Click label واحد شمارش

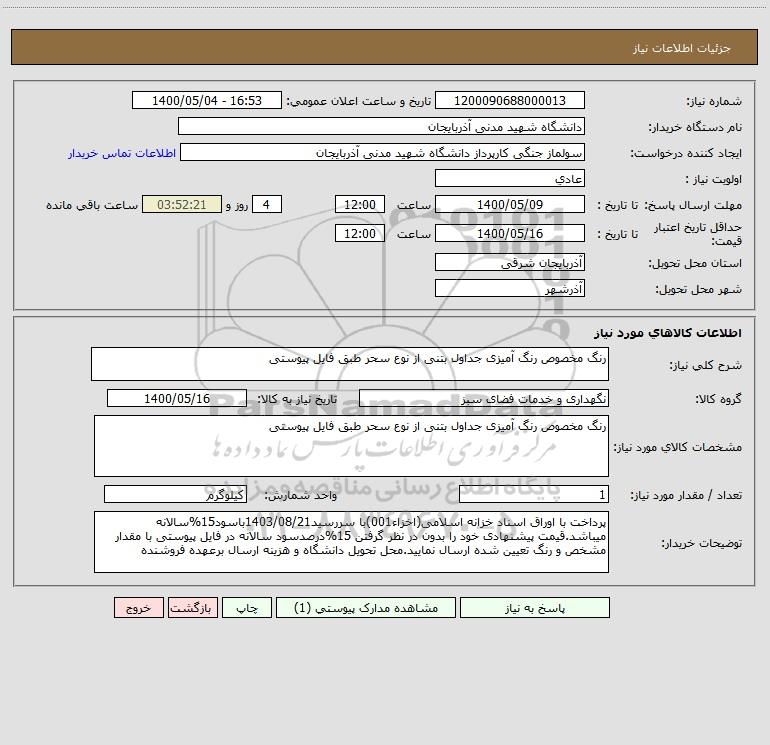301,495
